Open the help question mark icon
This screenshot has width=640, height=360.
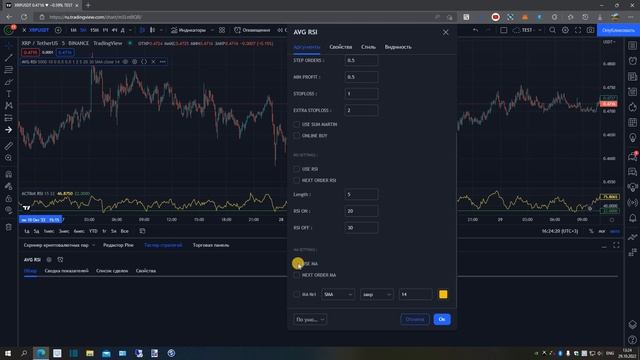[x=633, y=340]
